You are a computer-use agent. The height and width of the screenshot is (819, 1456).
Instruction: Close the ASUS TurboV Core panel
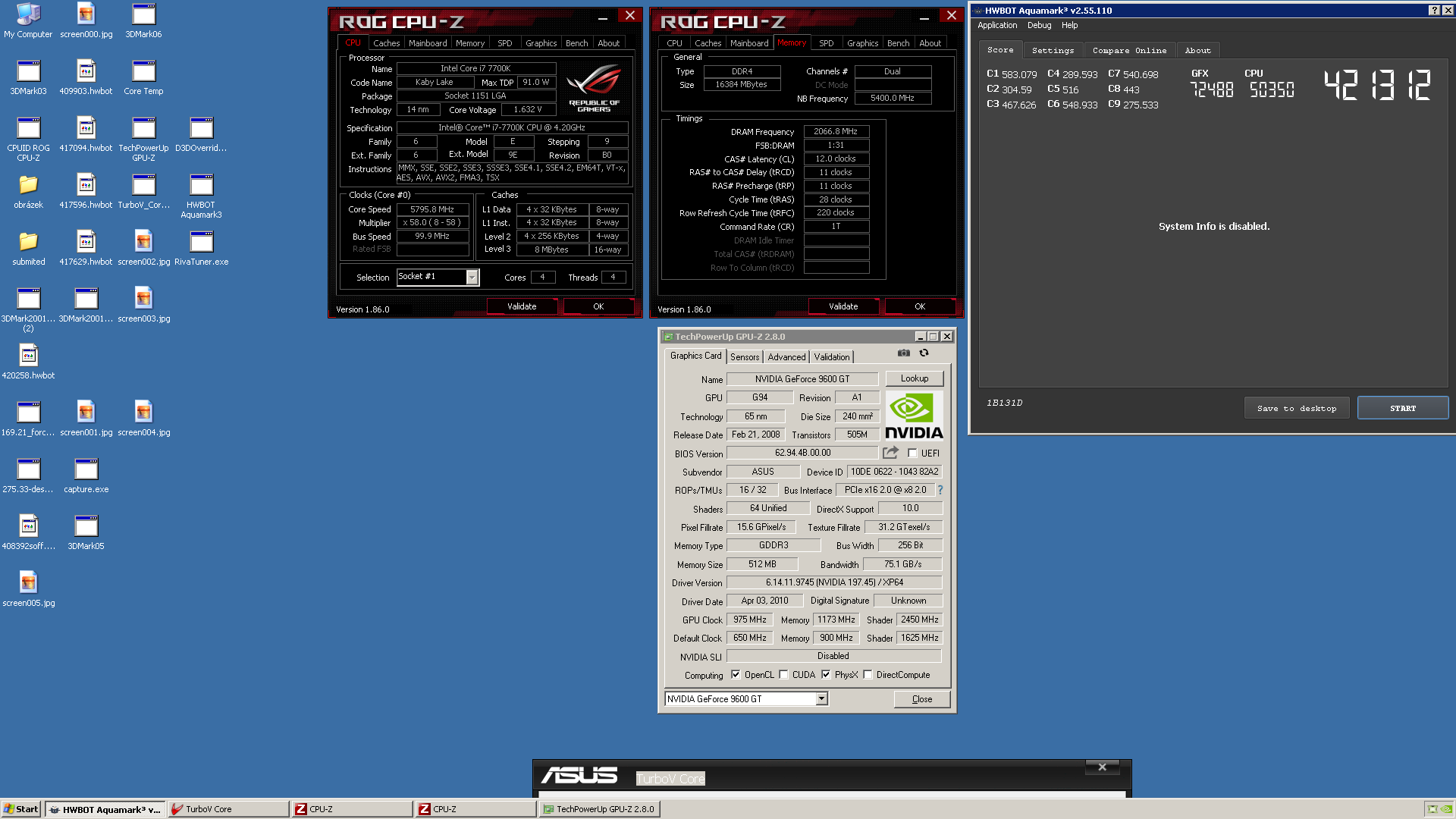click(1102, 767)
